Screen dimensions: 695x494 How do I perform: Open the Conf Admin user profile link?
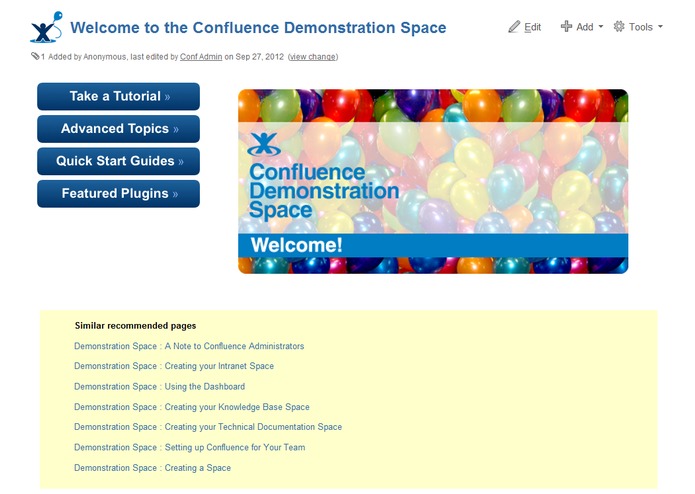click(x=201, y=57)
